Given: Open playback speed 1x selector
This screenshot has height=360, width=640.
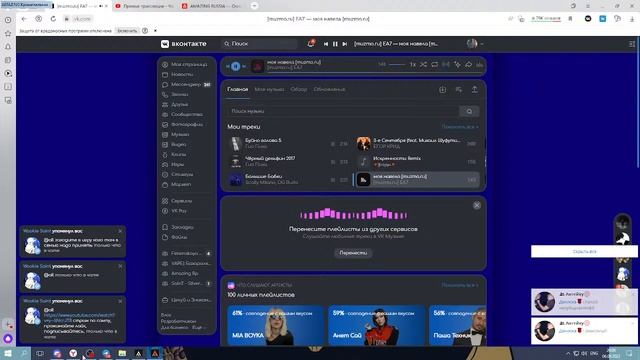Looking at the screenshot, I should (413, 64).
